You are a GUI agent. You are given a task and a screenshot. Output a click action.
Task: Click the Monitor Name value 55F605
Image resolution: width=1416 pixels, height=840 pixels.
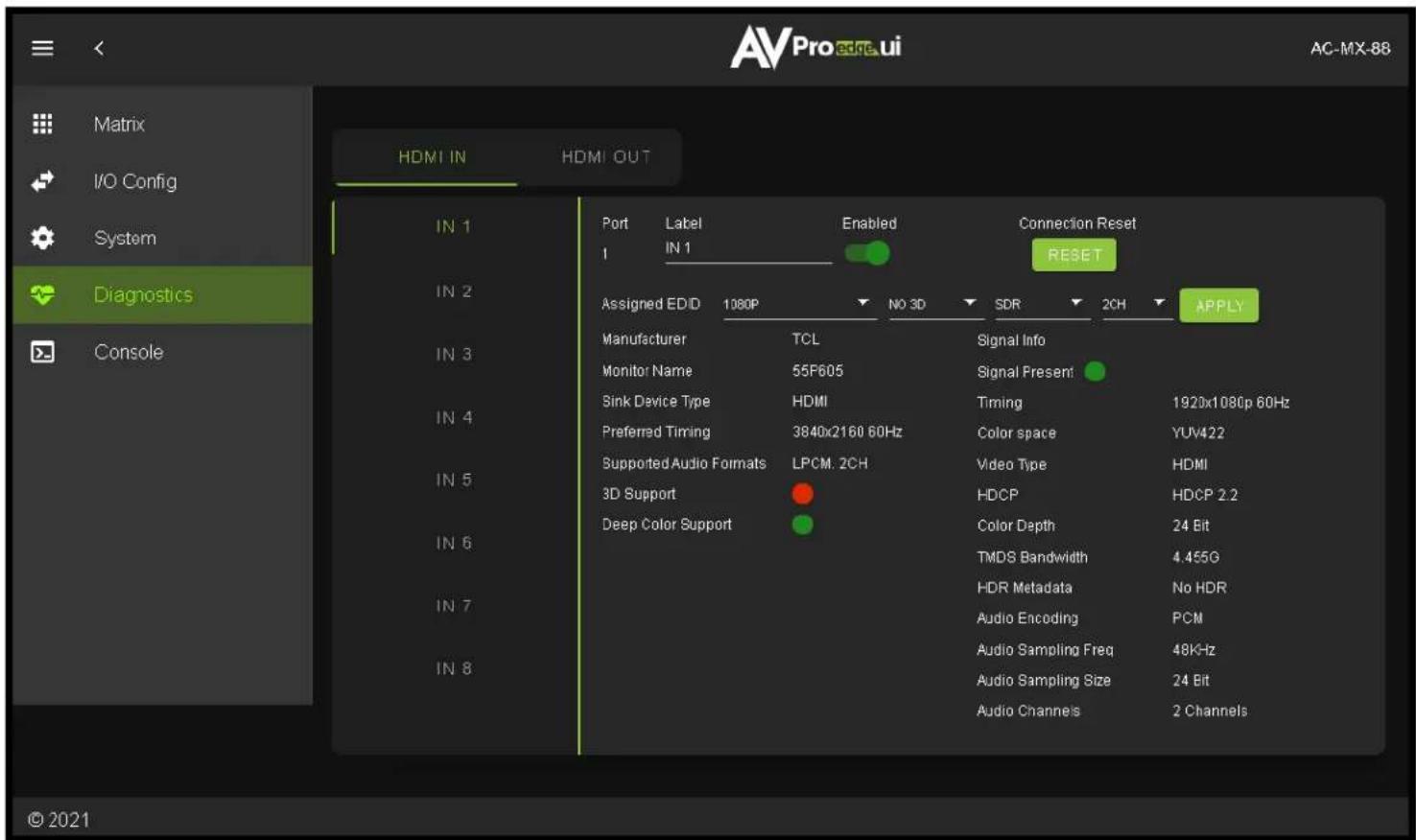click(817, 370)
